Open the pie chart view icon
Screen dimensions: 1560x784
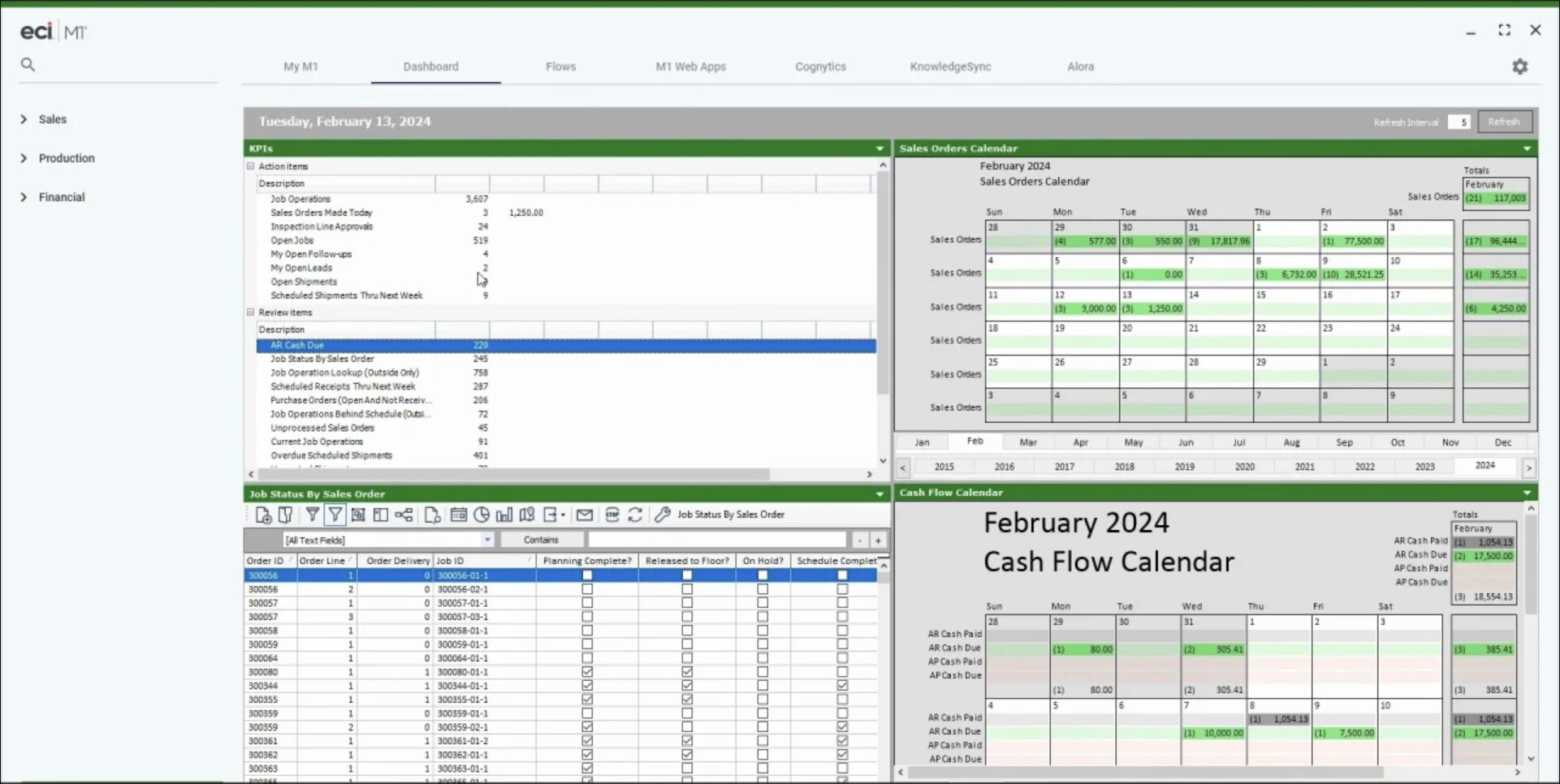(x=482, y=515)
